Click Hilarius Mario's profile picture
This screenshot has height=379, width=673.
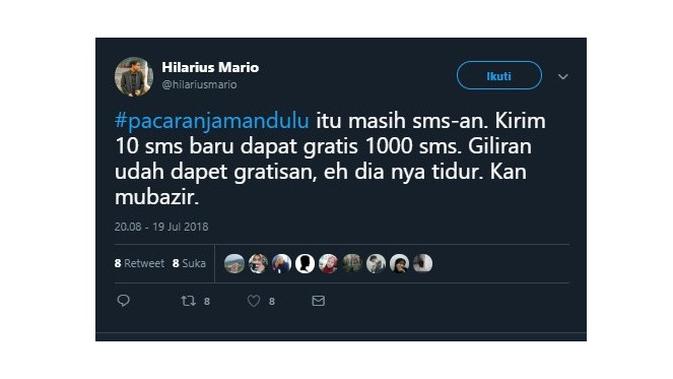(133, 76)
